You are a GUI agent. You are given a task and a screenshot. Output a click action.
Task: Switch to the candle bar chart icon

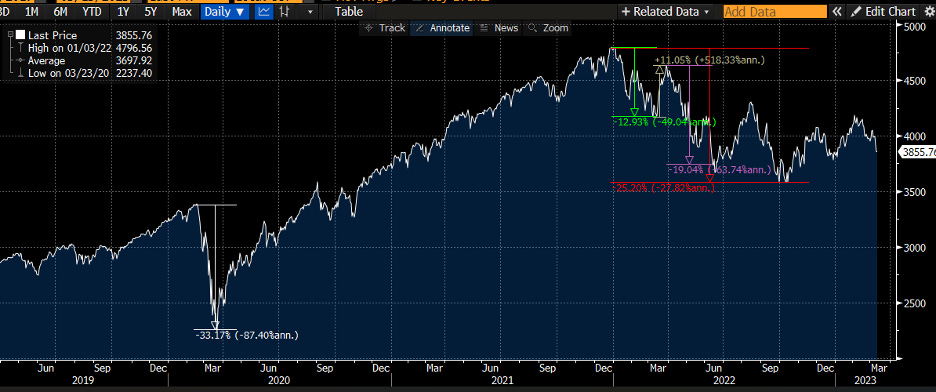coord(285,11)
